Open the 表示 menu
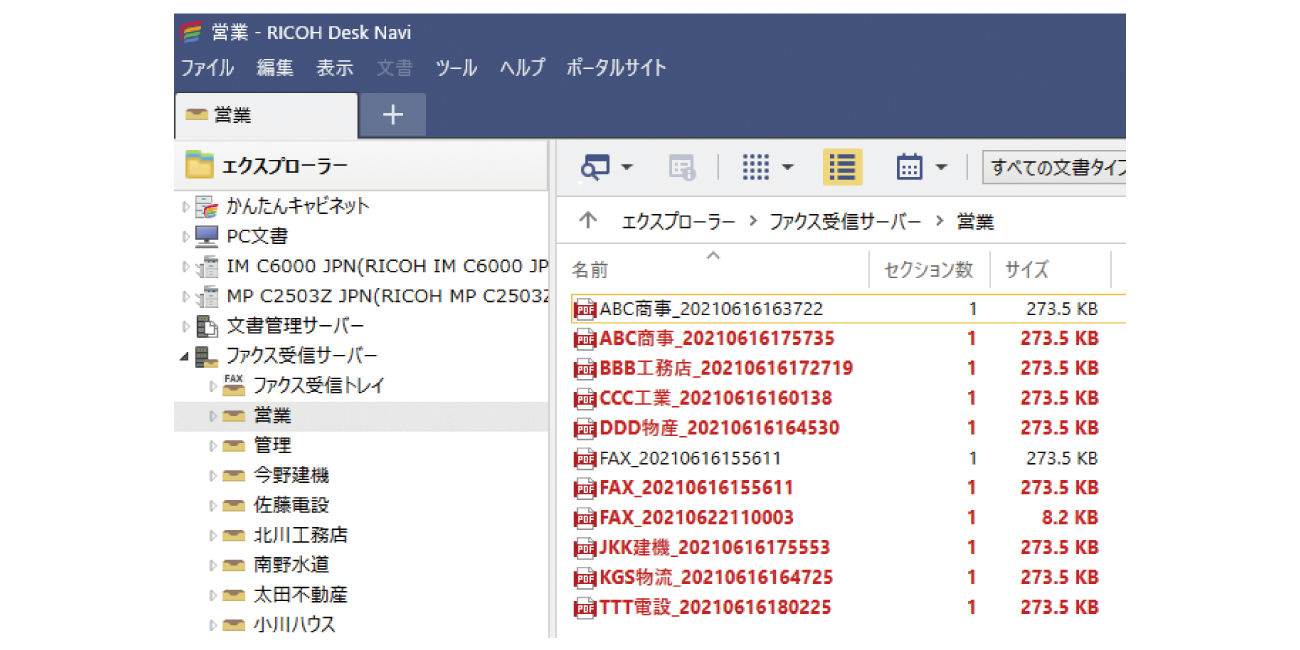Image resolution: width=1300 pixels, height=650 pixels. (x=334, y=68)
